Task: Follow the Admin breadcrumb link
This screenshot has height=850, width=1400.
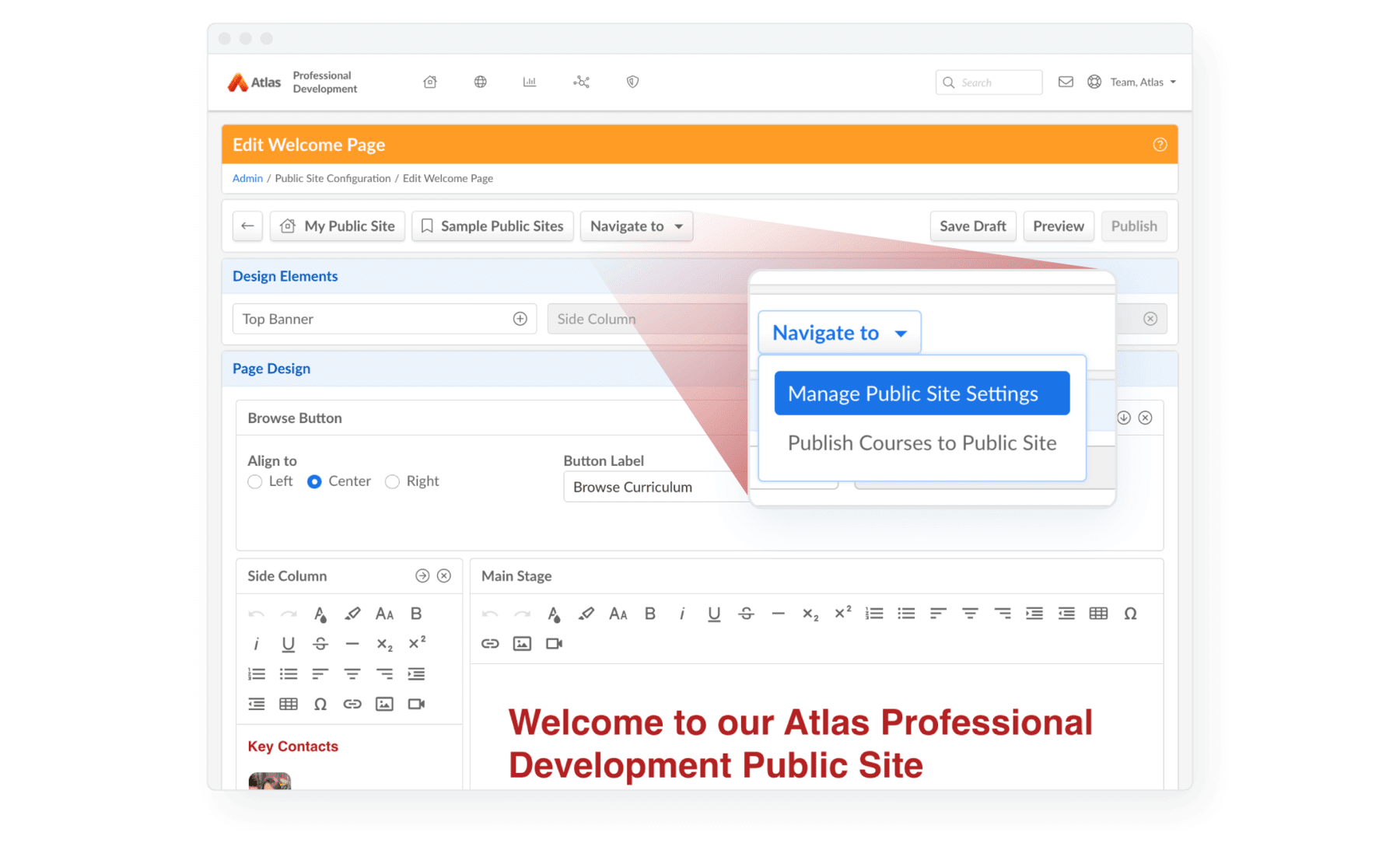Action: coord(247,178)
